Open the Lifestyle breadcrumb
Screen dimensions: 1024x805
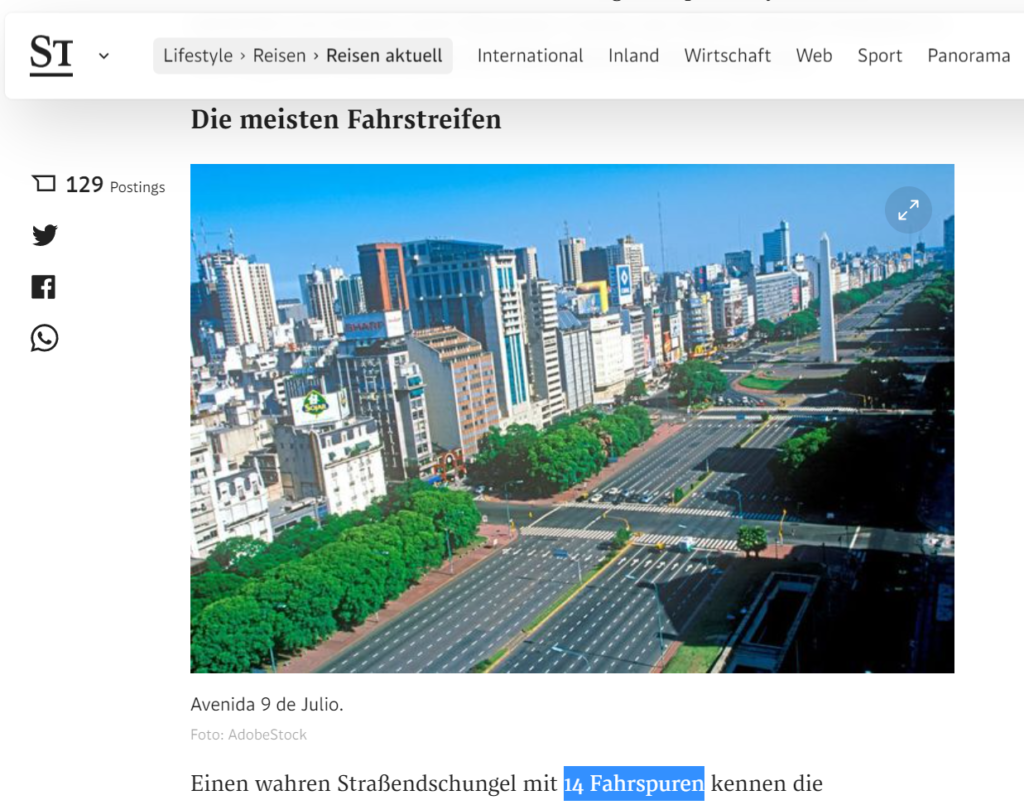[x=198, y=56]
